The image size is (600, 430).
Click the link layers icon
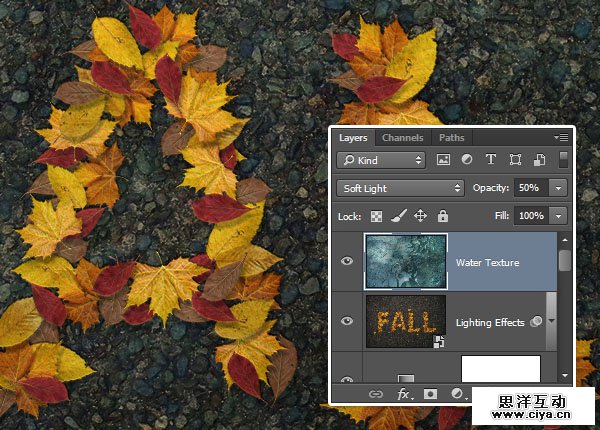[x=377, y=395]
